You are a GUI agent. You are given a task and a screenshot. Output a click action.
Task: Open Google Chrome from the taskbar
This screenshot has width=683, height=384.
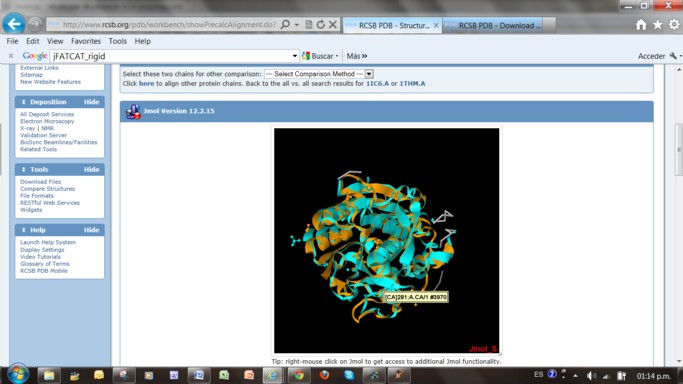pos(298,375)
